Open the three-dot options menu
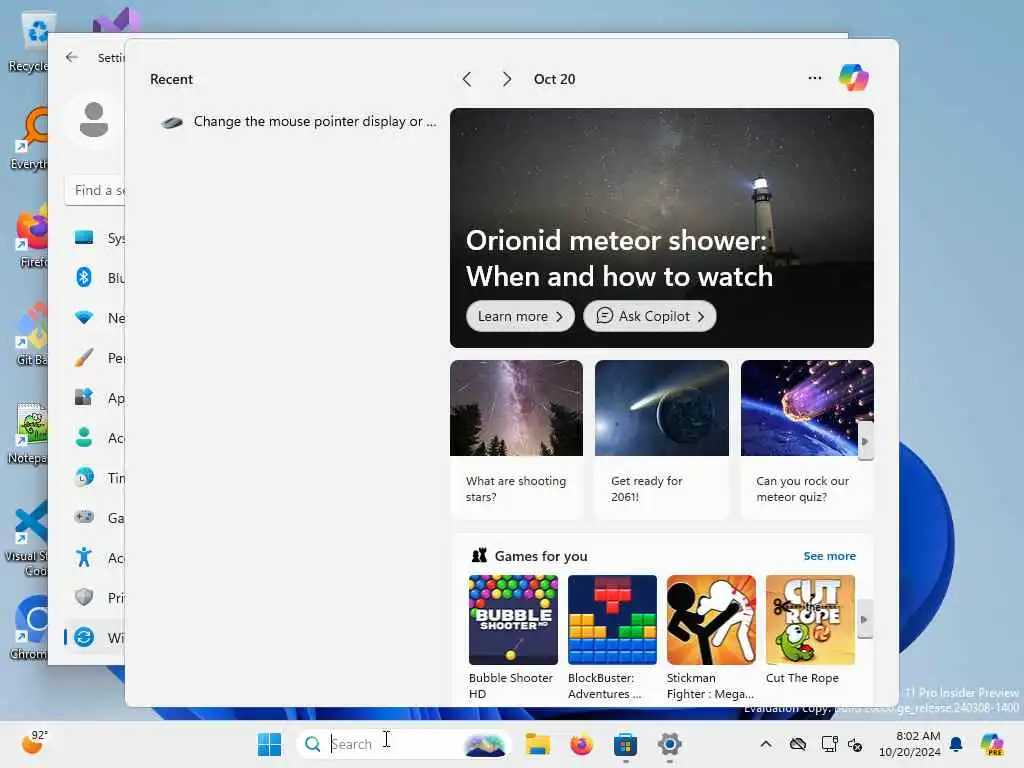 814,78
